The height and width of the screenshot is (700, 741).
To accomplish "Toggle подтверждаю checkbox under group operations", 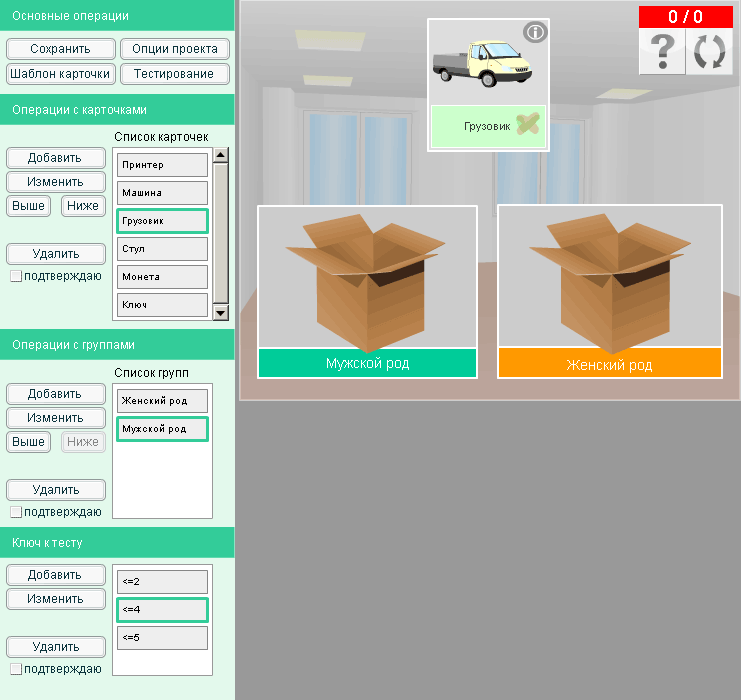I will click(16, 512).
